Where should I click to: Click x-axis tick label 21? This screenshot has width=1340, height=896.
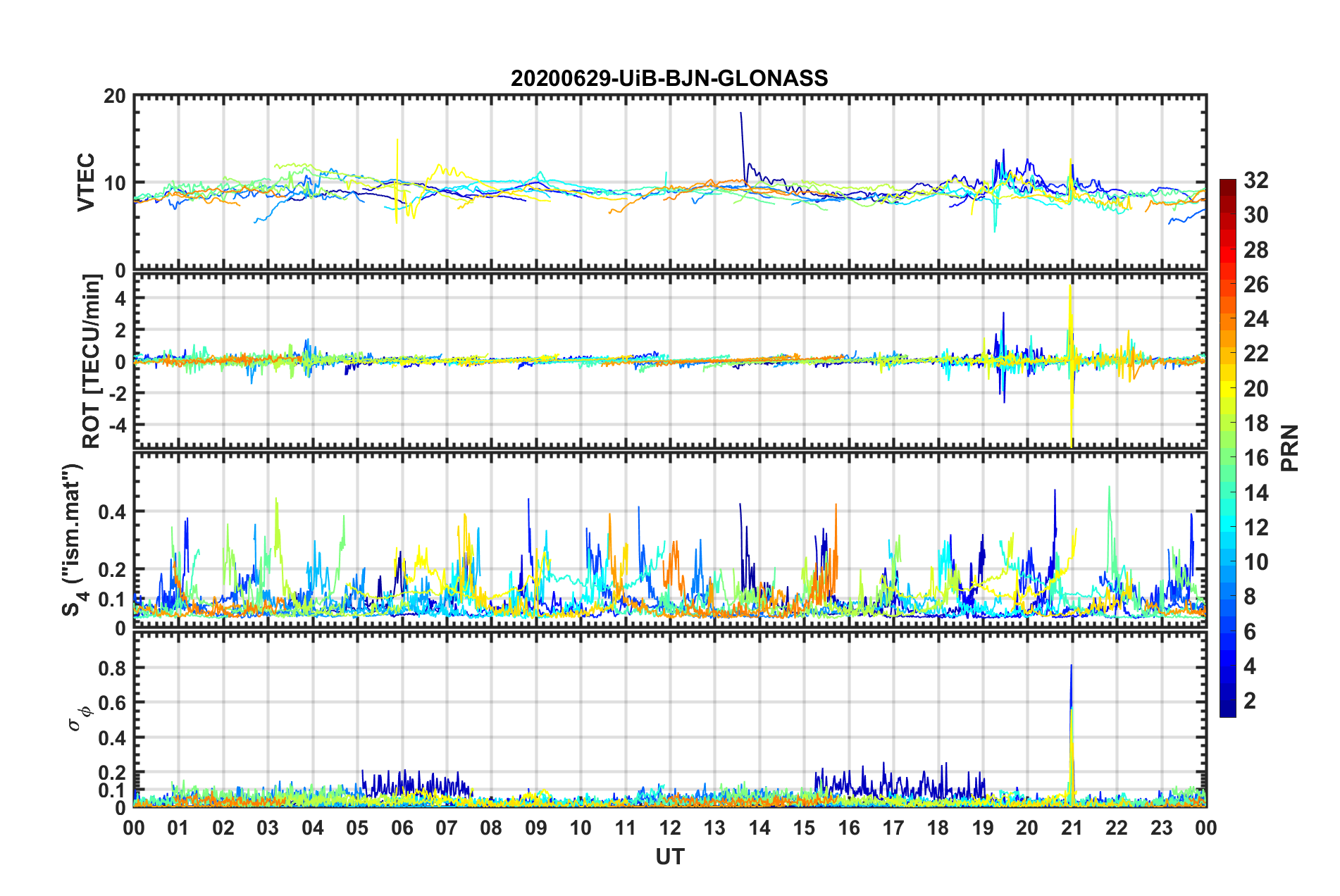coord(1072,828)
